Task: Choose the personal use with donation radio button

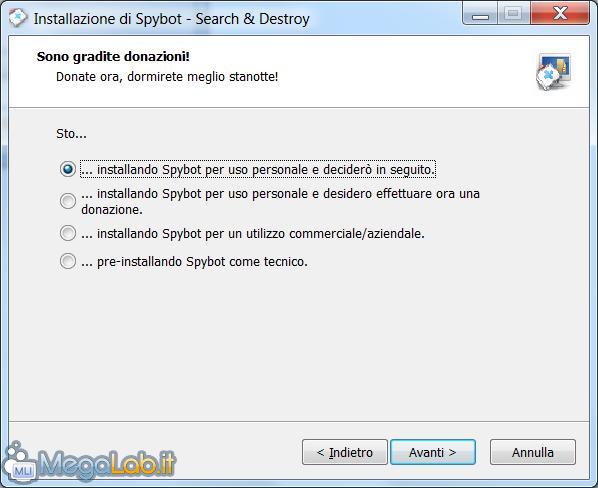Action: 68,201
